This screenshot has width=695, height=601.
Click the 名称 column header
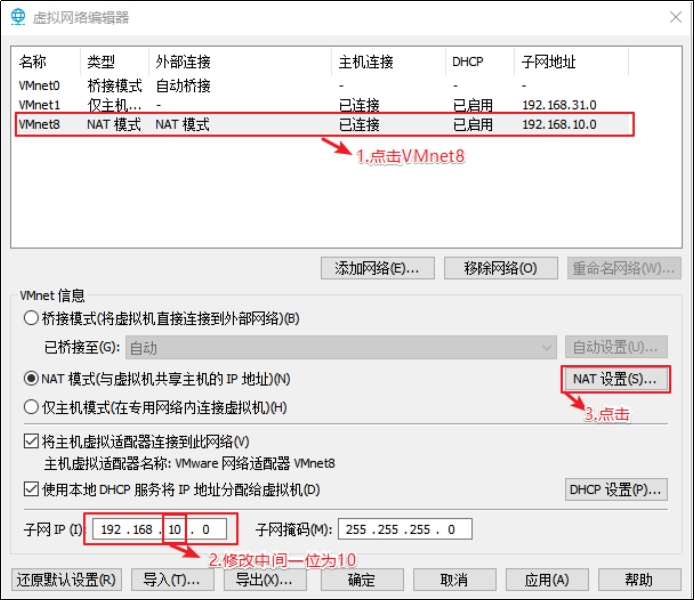click(46, 62)
